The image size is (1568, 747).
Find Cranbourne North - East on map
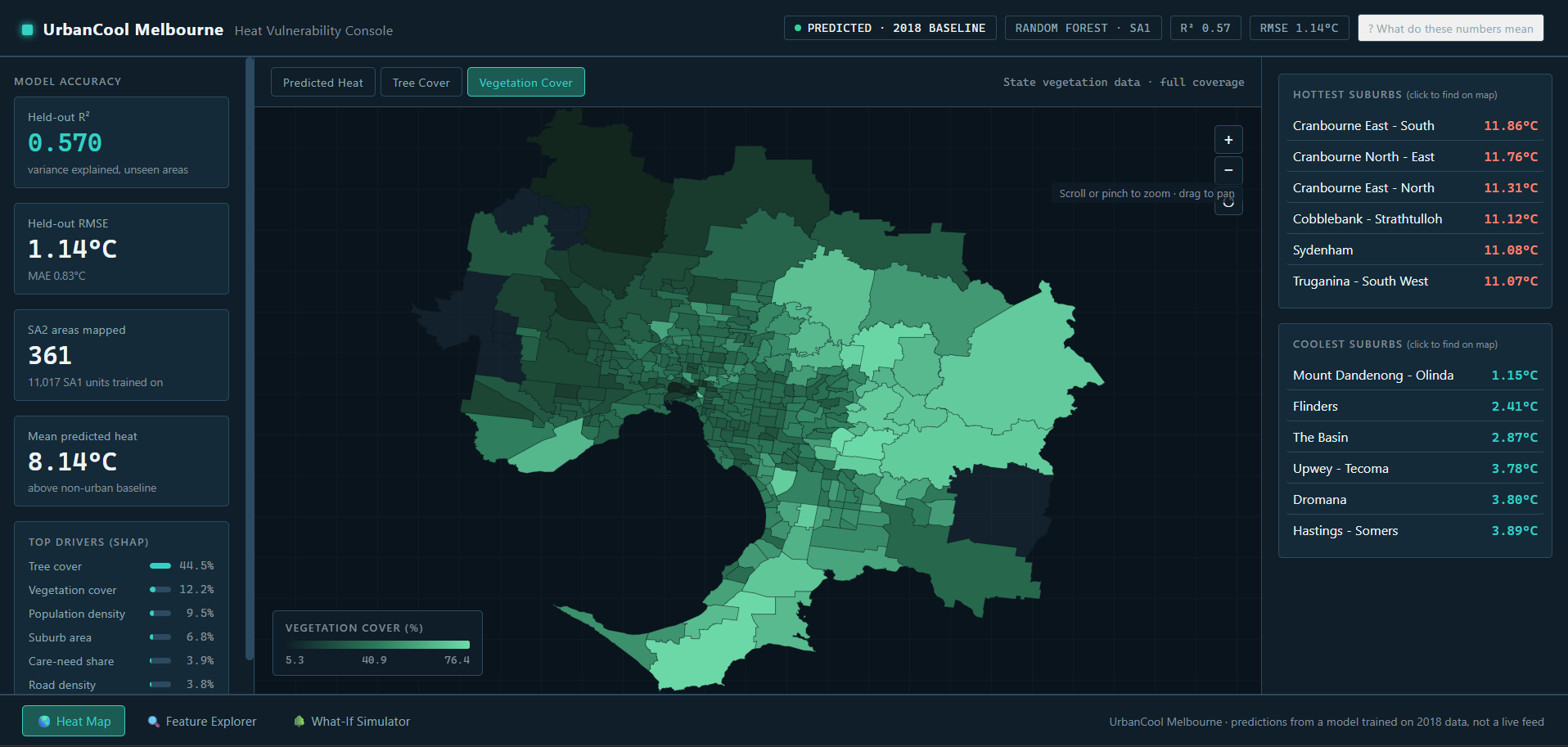pyautogui.click(x=1415, y=157)
